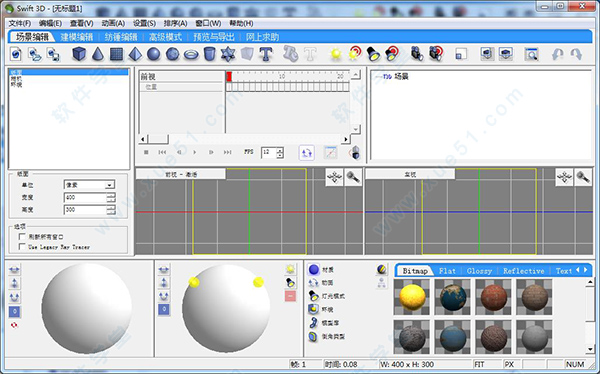
Task: Click the material gallery scroll-down arrow
Action: pyautogui.click(x=590, y=349)
